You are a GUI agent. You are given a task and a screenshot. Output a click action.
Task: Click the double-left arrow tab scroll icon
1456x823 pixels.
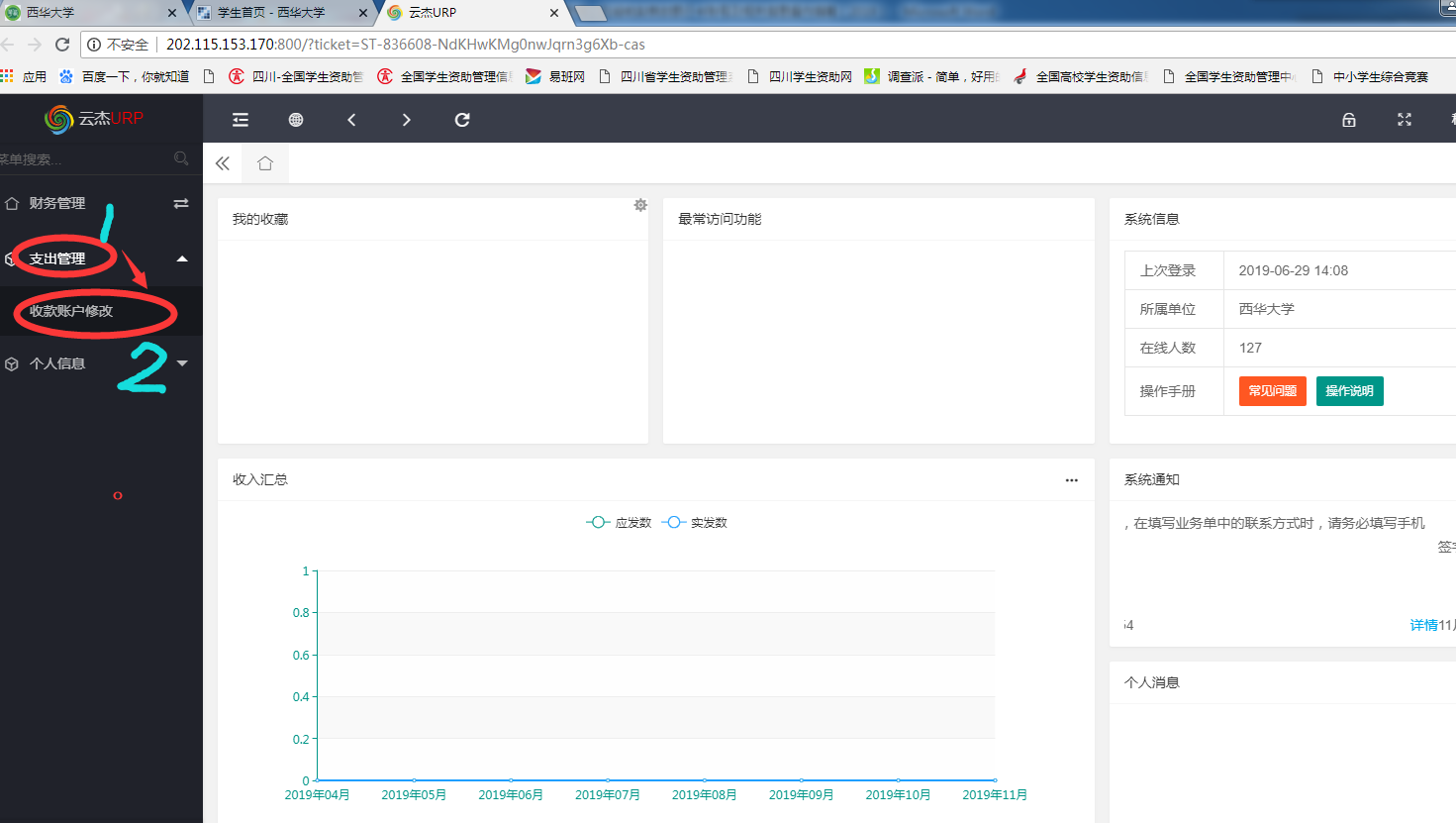[223, 163]
